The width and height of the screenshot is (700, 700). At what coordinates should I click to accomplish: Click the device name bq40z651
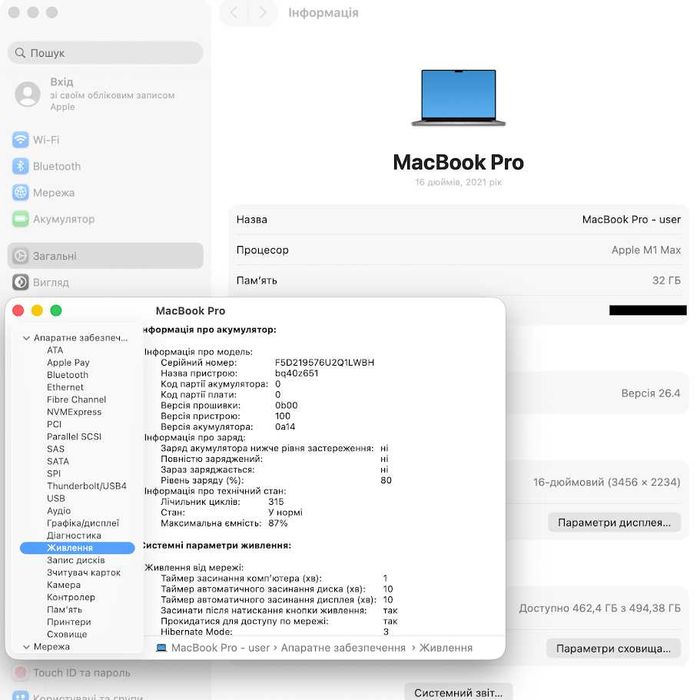(x=296, y=373)
